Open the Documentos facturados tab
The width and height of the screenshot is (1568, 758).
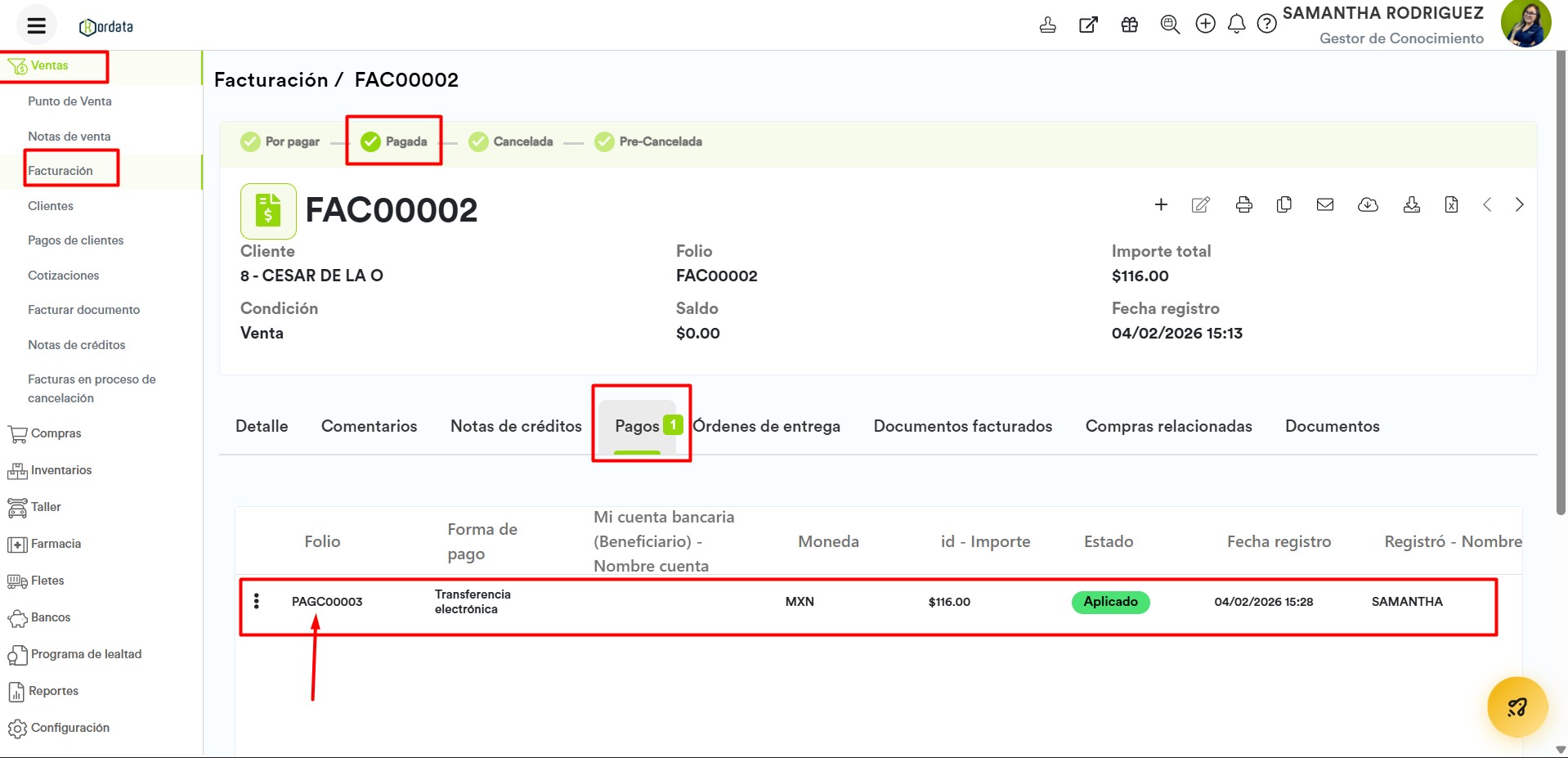point(963,426)
